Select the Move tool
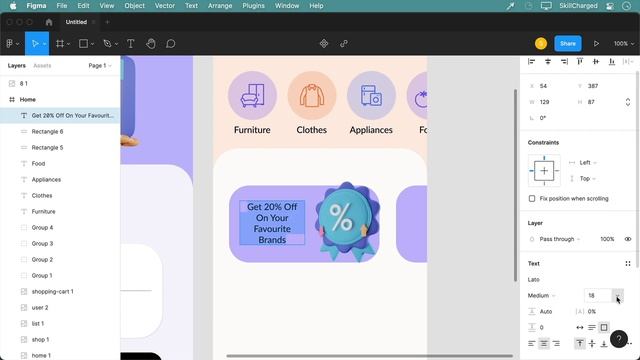The width and height of the screenshot is (640, 360). pyautogui.click(x=35, y=43)
